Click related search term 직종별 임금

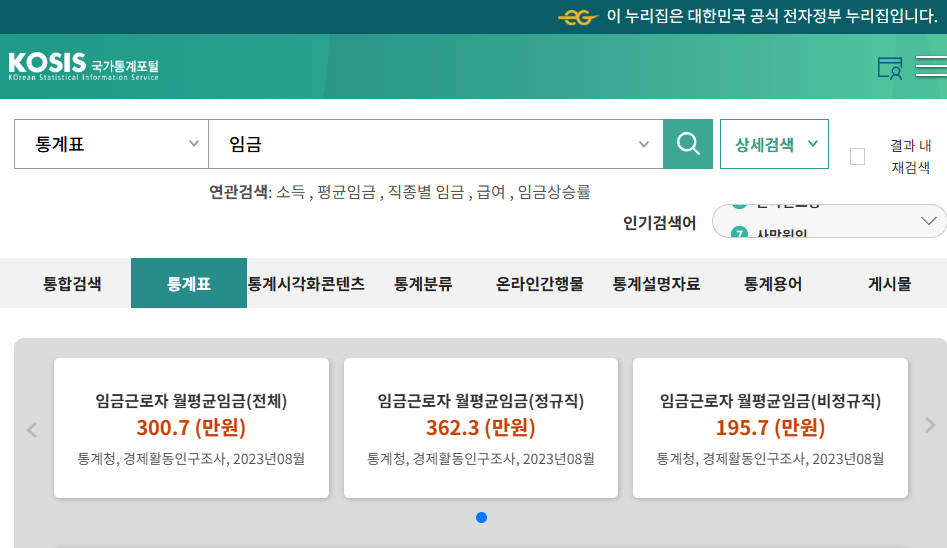426,192
